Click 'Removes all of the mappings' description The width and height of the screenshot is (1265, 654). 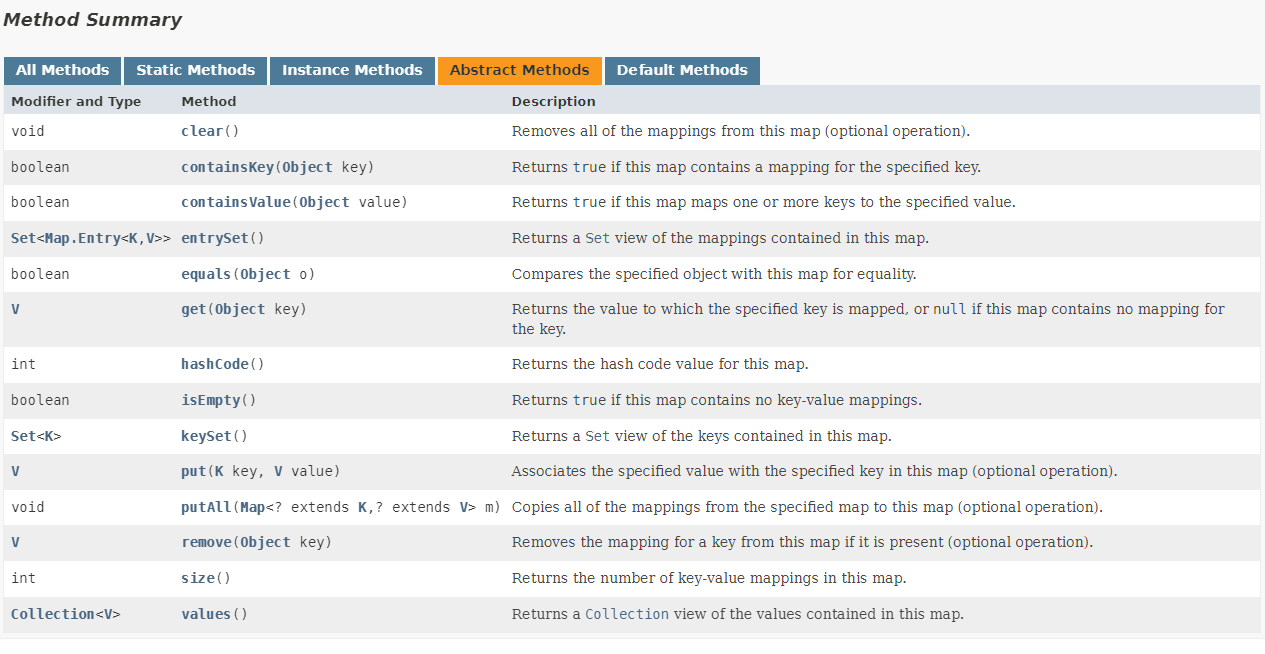(741, 131)
